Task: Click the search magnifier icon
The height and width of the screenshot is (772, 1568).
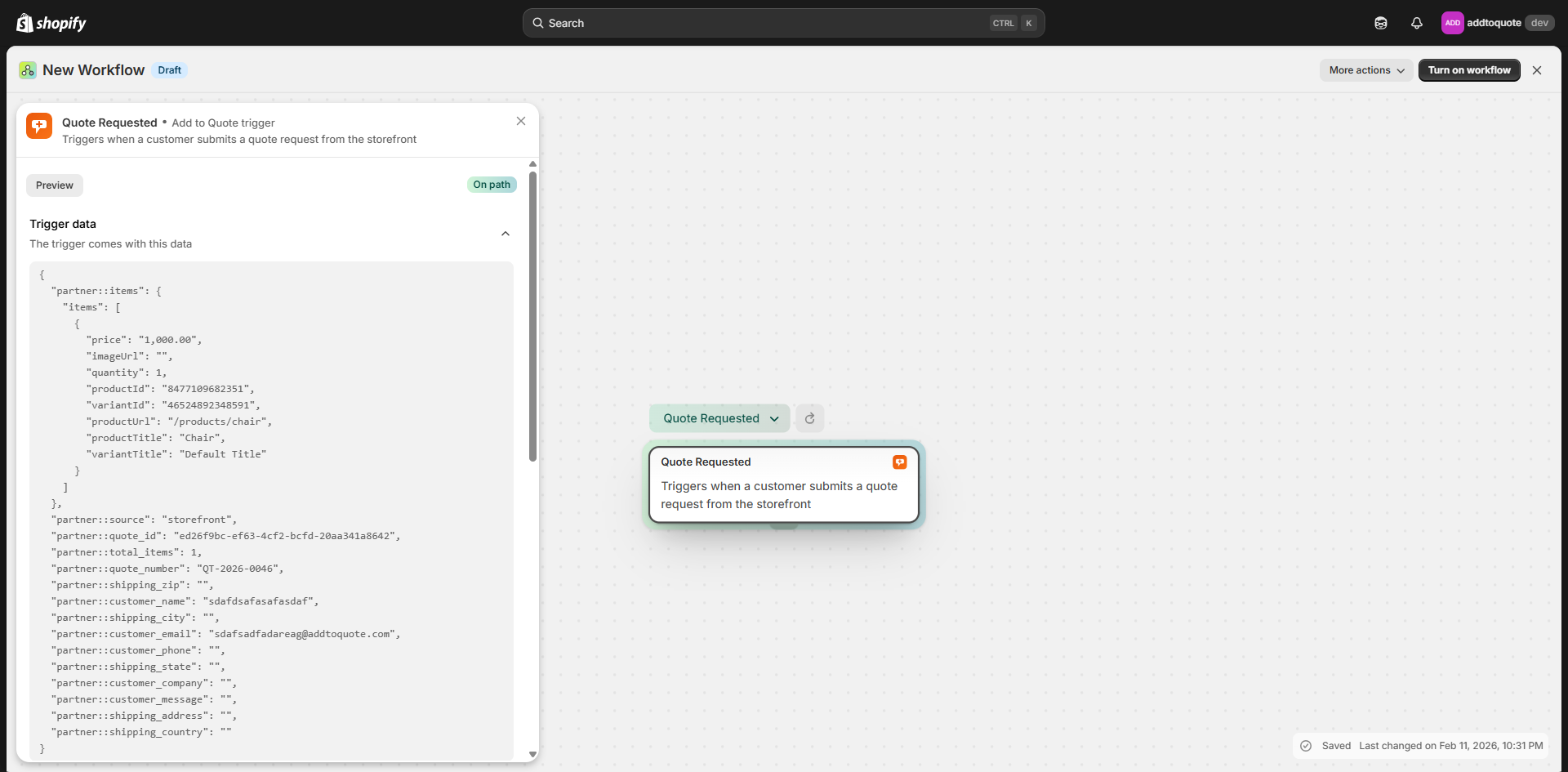Action: tap(539, 23)
